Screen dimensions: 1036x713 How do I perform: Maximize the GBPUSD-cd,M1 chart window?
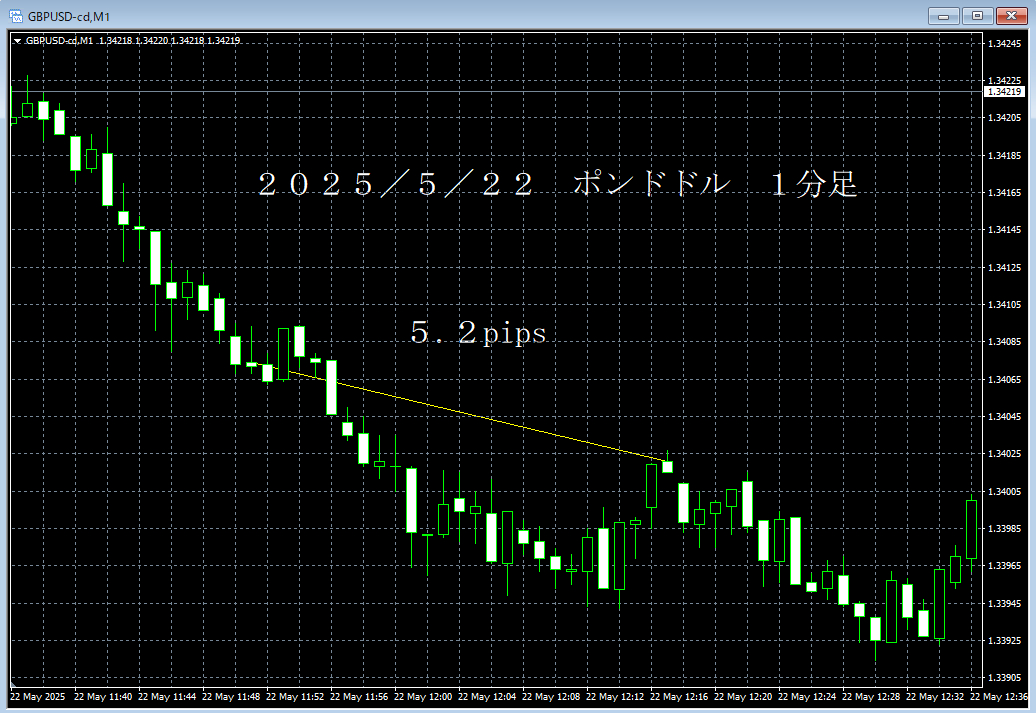coord(978,16)
